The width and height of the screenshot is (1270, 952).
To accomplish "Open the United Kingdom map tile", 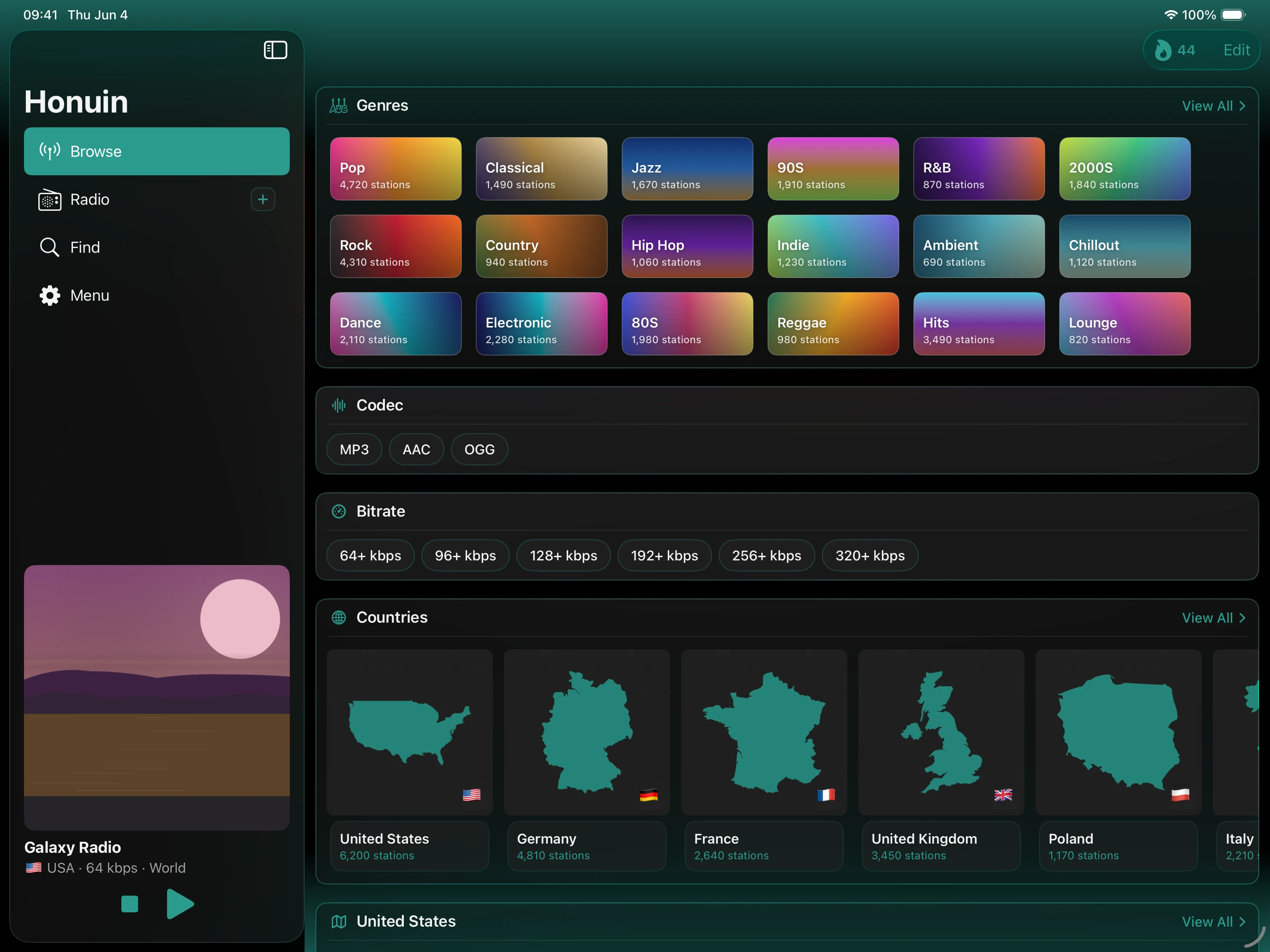I will pyautogui.click(x=941, y=732).
